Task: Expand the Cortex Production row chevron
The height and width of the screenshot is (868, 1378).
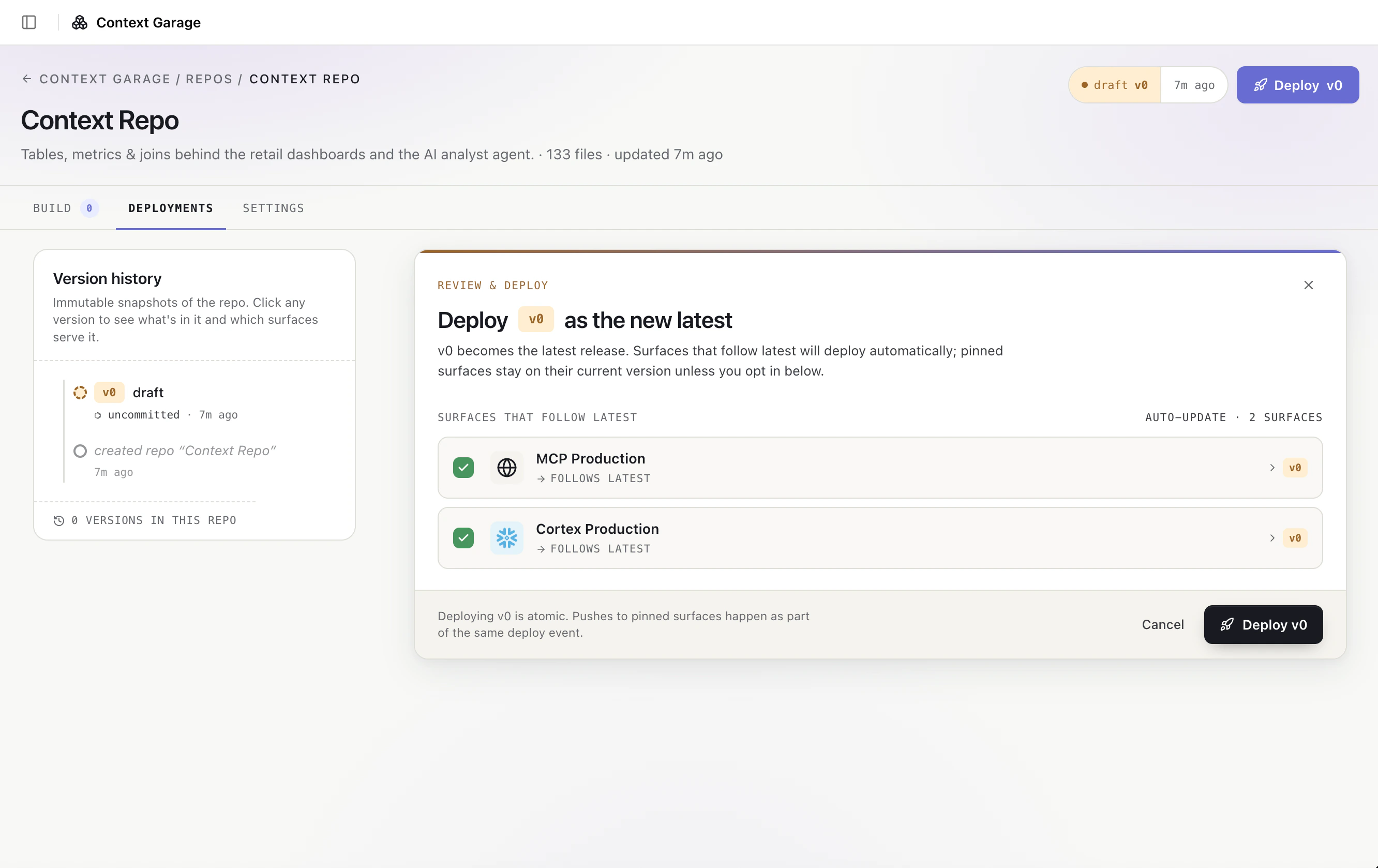Action: pos(1271,538)
